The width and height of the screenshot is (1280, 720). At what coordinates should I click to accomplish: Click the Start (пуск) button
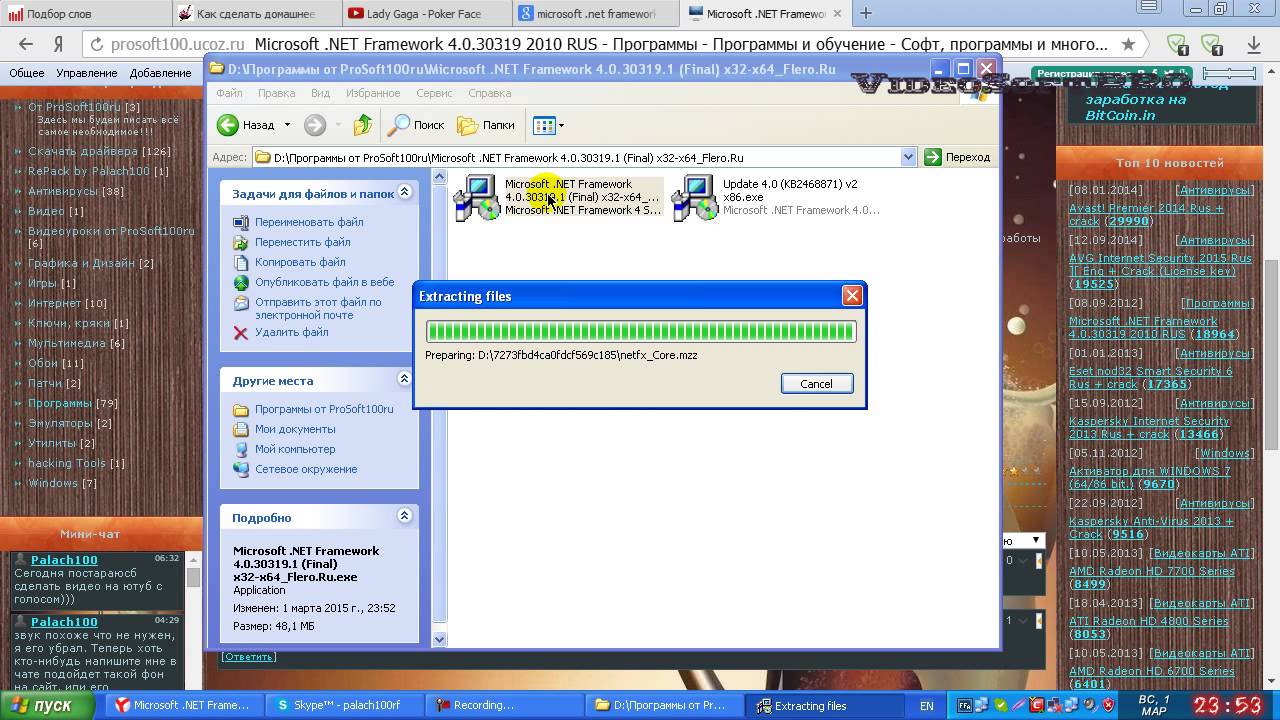point(47,705)
